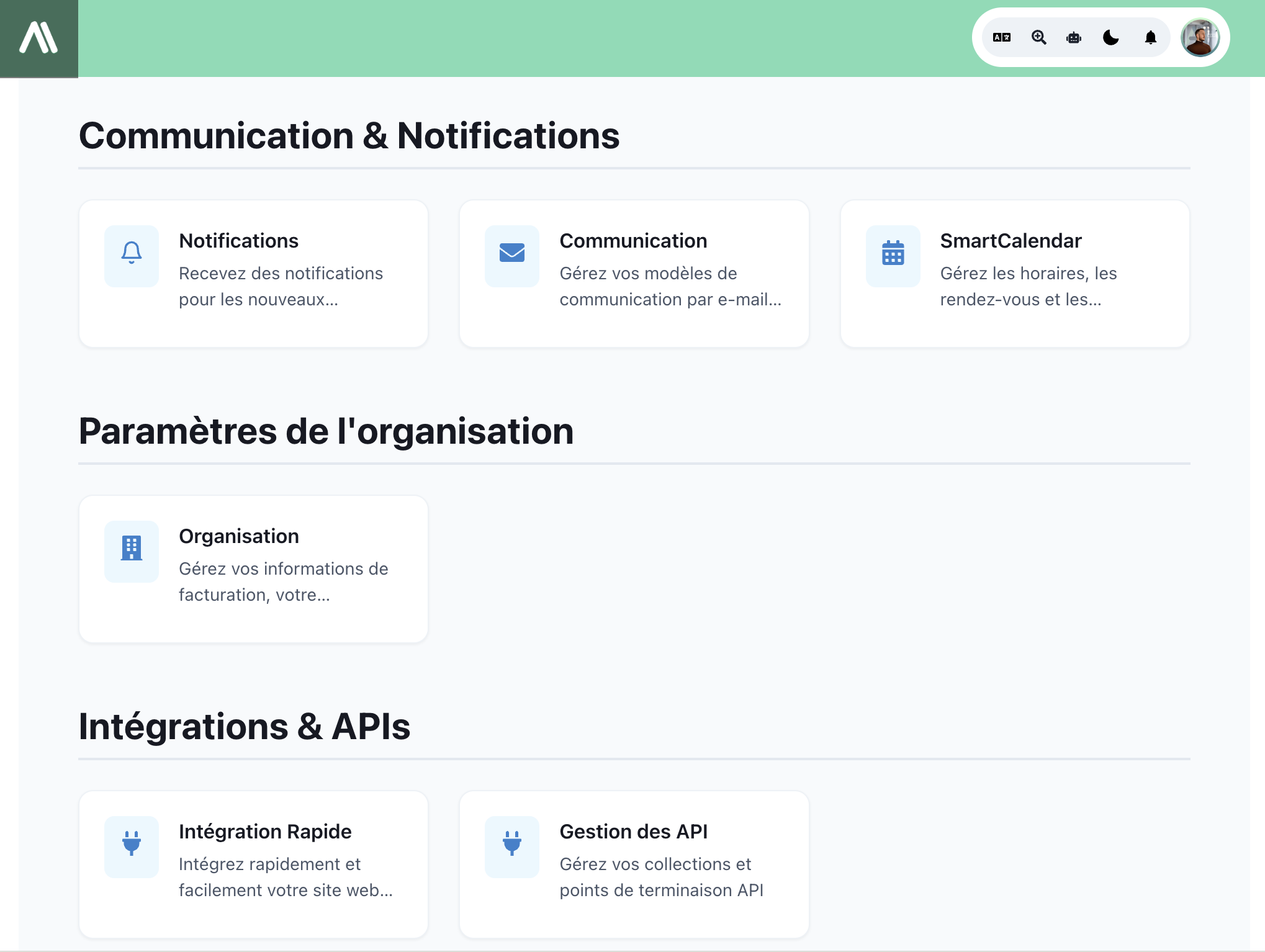Viewport: 1265px width, 952px height.
Task: Click the Intégrations & APIs section heading
Action: tap(244, 726)
